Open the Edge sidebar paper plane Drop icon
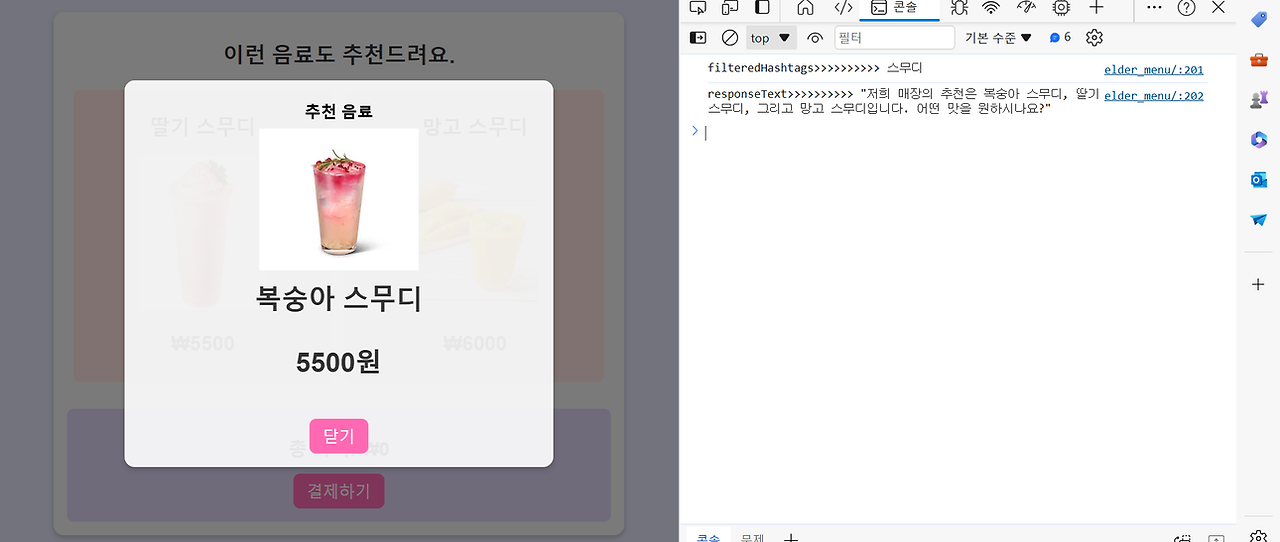The image size is (1280, 542). 1259,220
